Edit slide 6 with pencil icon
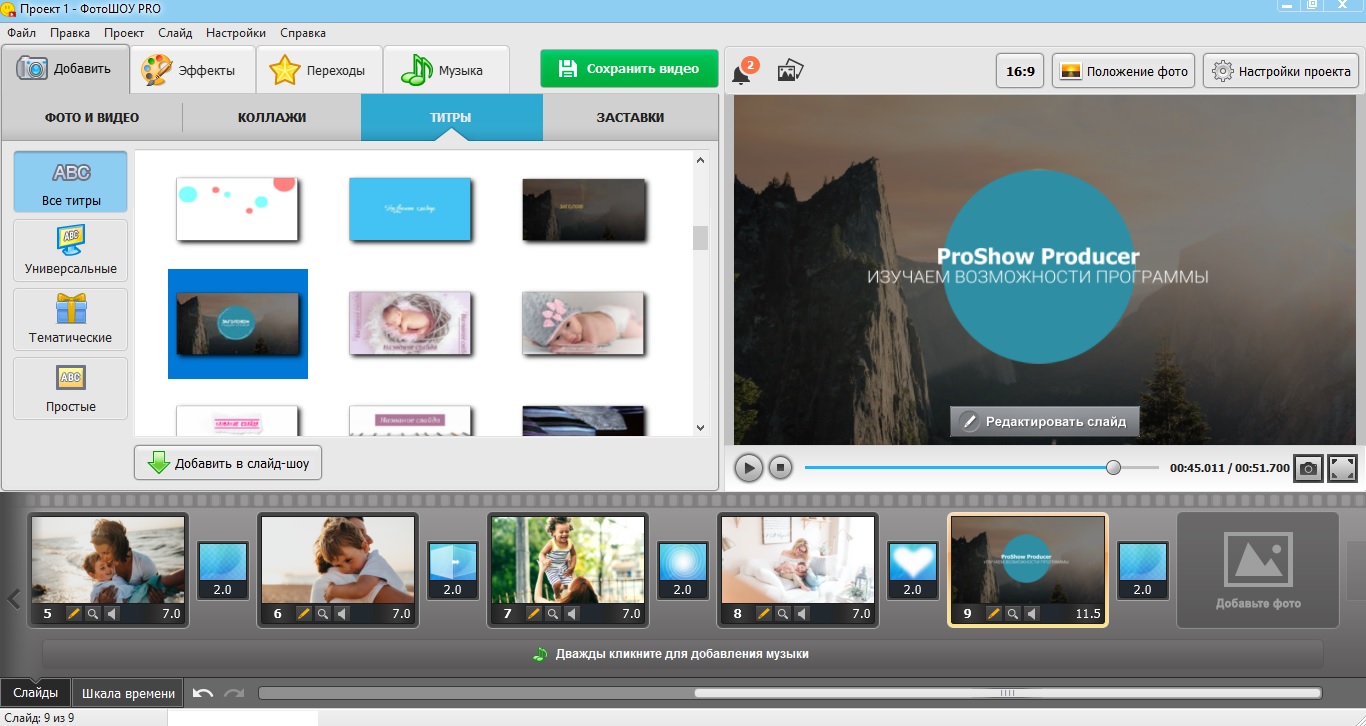1366x726 pixels. (303, 614)
